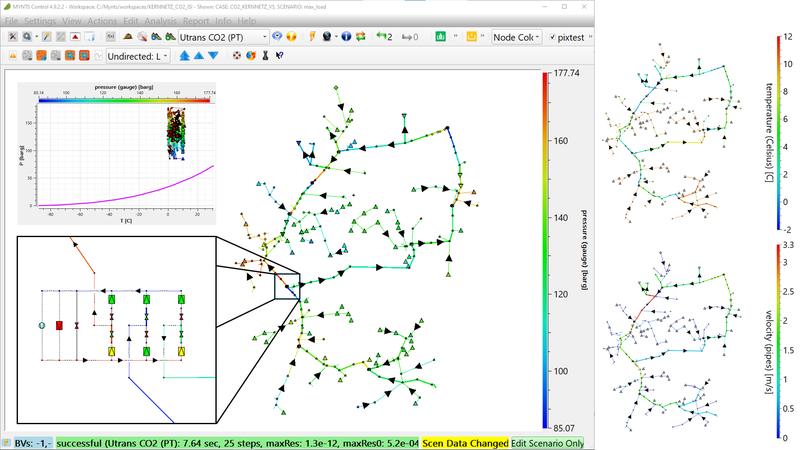Click the Edit Scenario Only status button
800x450 pixels.
547,443
